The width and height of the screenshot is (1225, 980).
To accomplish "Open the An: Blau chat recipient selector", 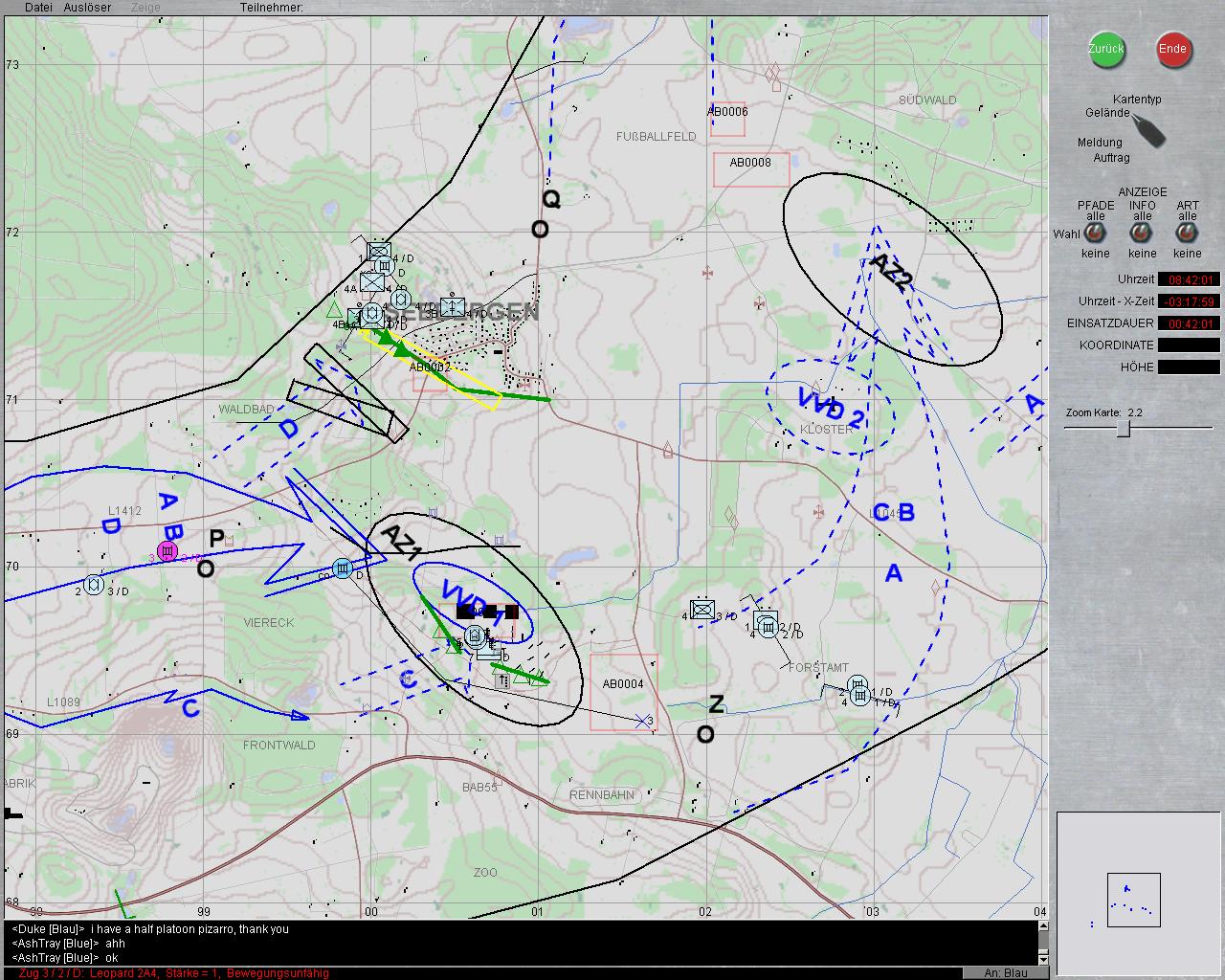I will pyautogui.click(x=1005, y=972).
